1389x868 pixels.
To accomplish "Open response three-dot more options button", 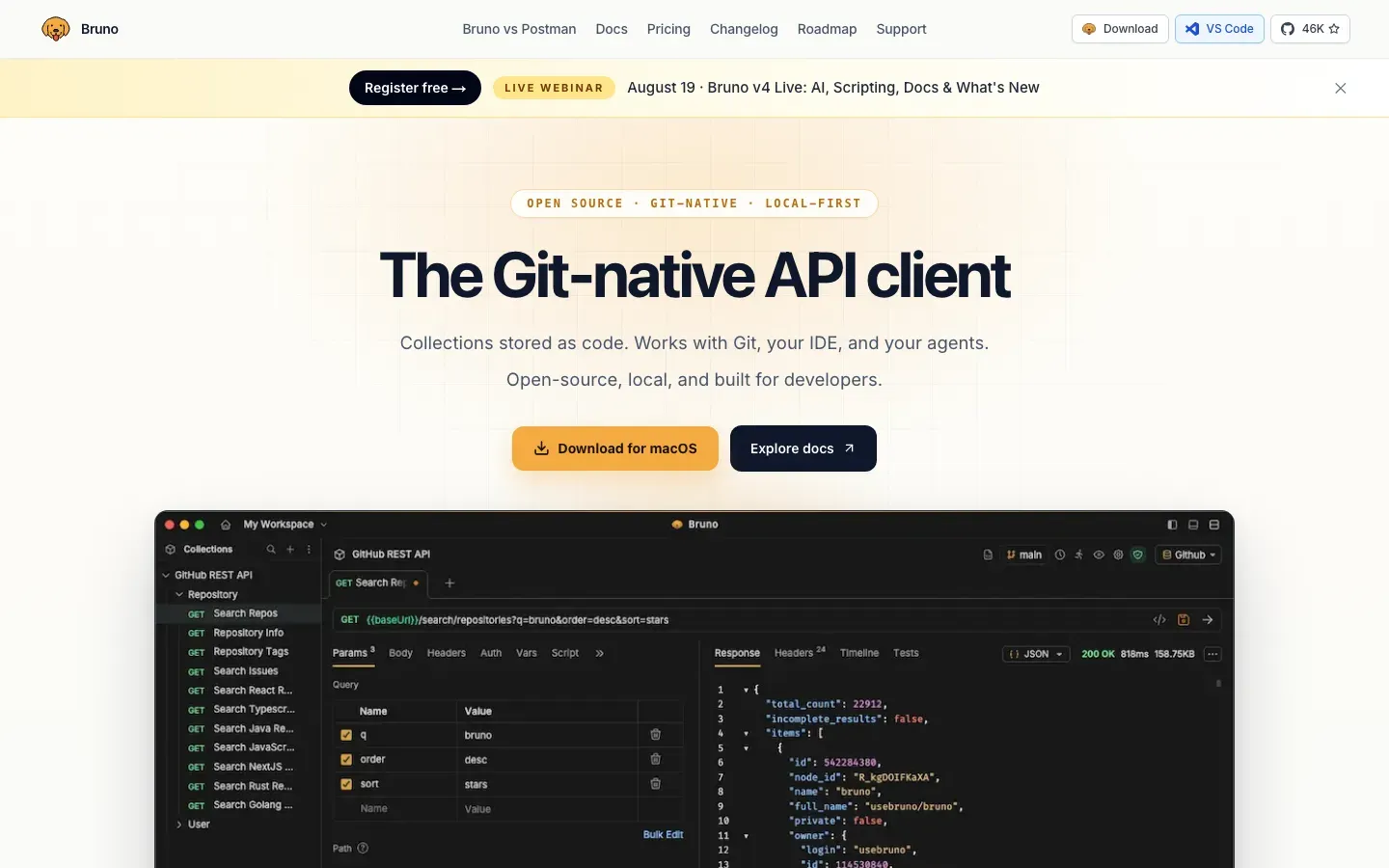I will coord(1212,654).
